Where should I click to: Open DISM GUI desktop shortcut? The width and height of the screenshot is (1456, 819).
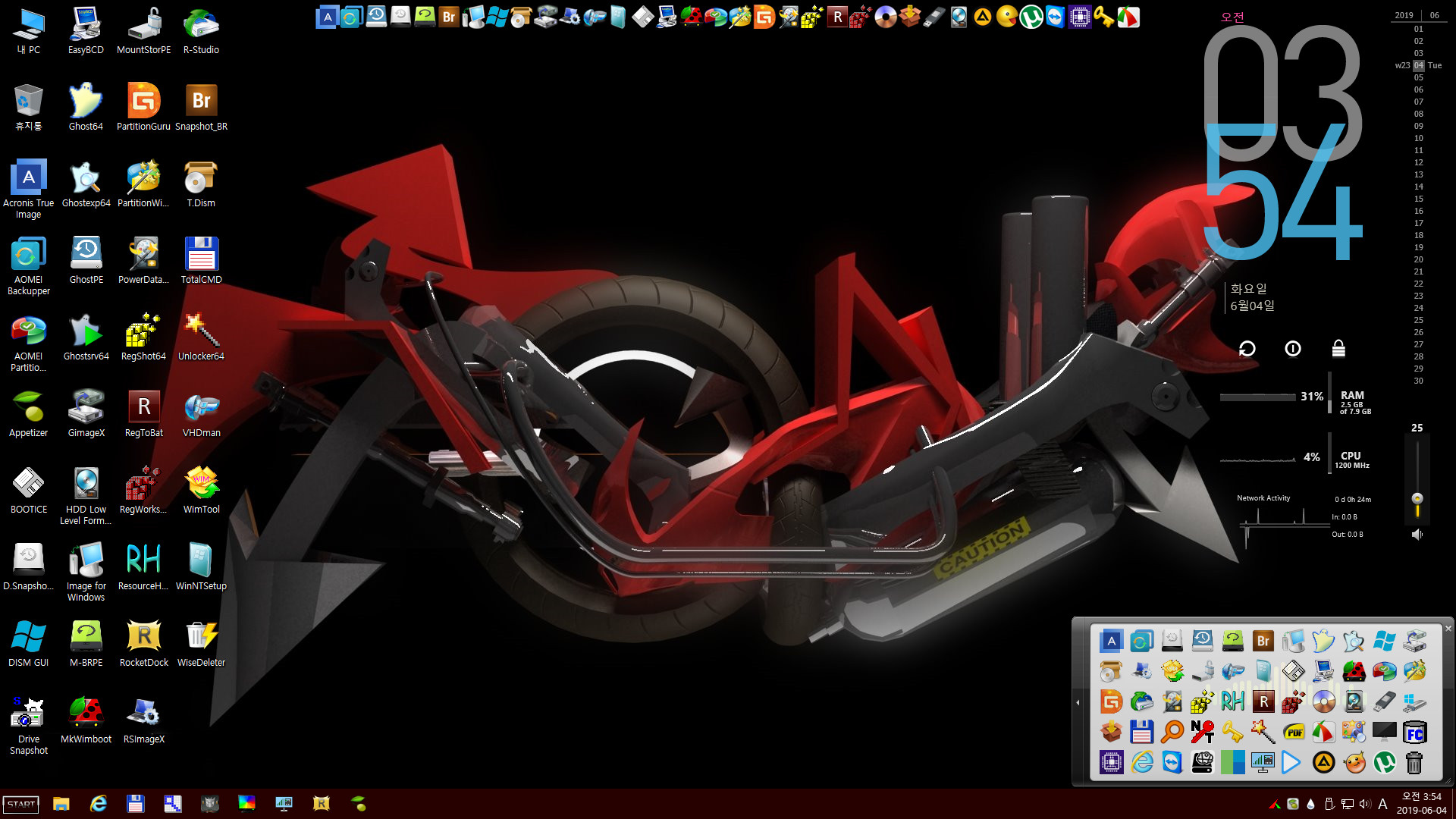[x=29, y=644]
